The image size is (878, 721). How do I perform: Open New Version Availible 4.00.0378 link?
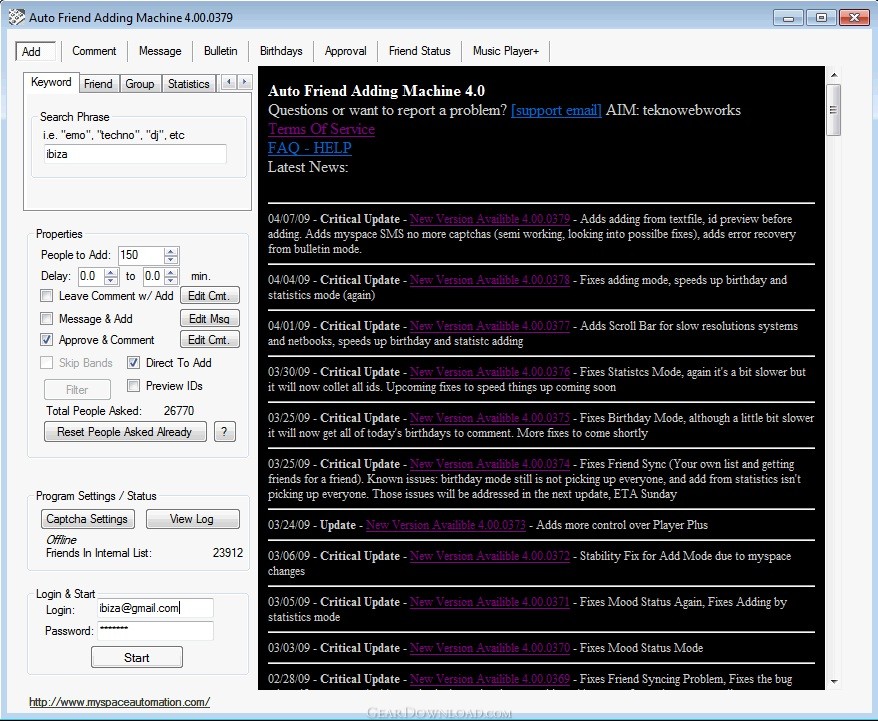490,280
